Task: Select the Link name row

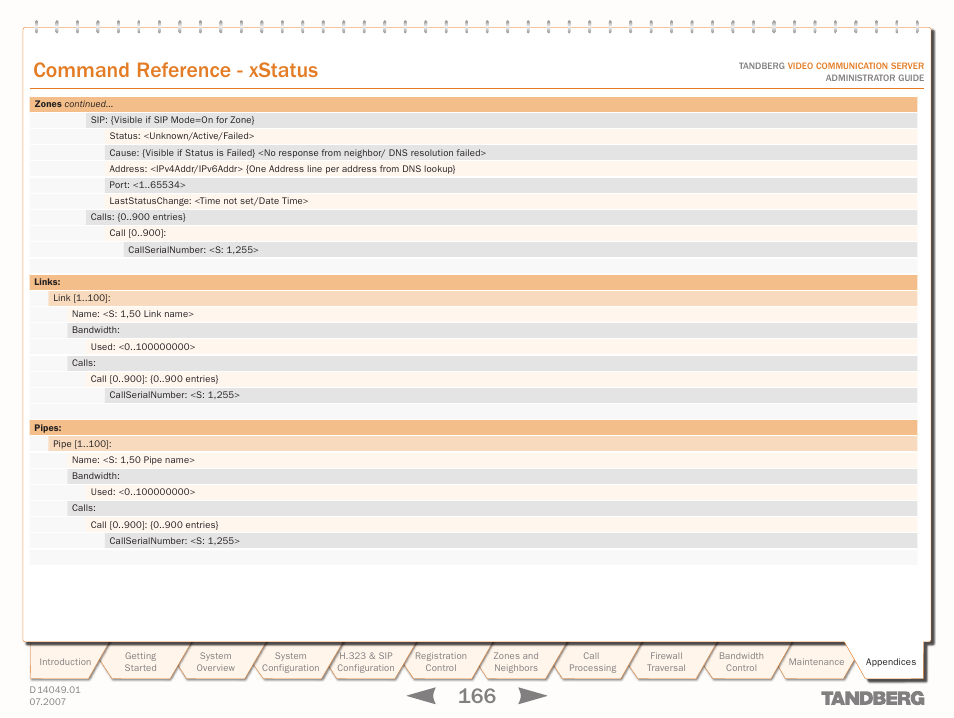Action: coord(492,314)
